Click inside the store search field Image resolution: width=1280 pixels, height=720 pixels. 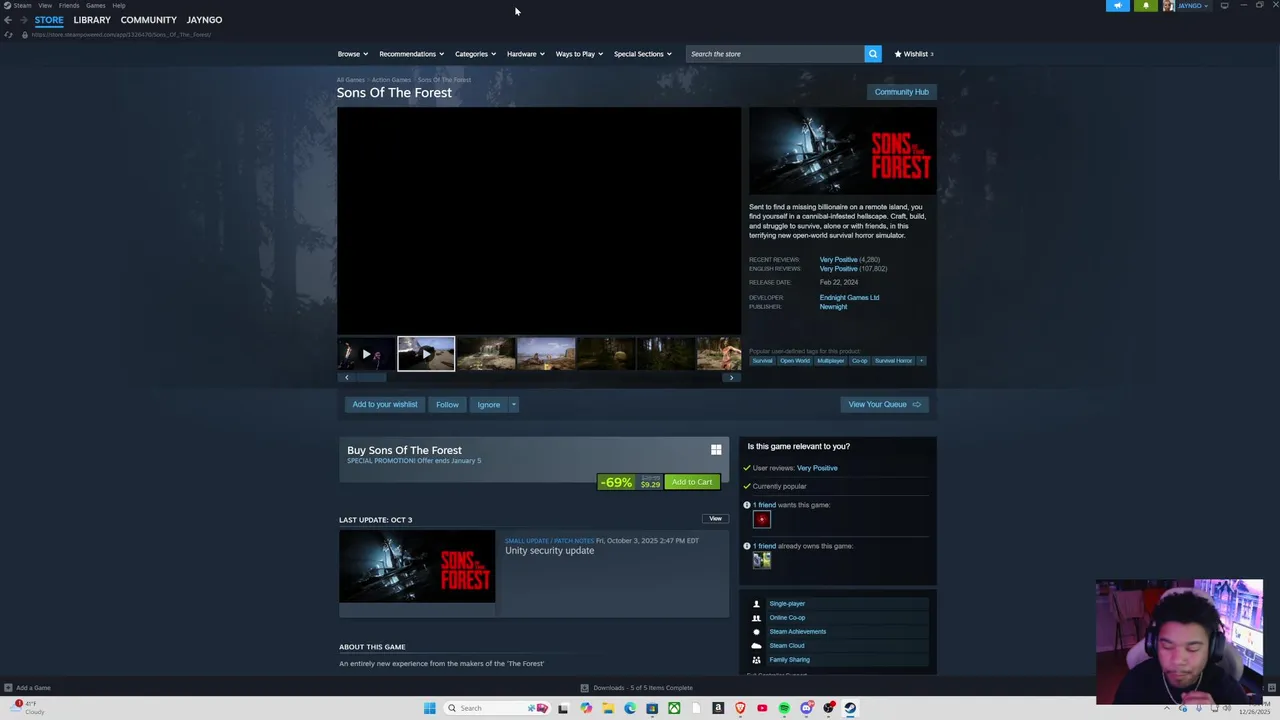(775, 54)
